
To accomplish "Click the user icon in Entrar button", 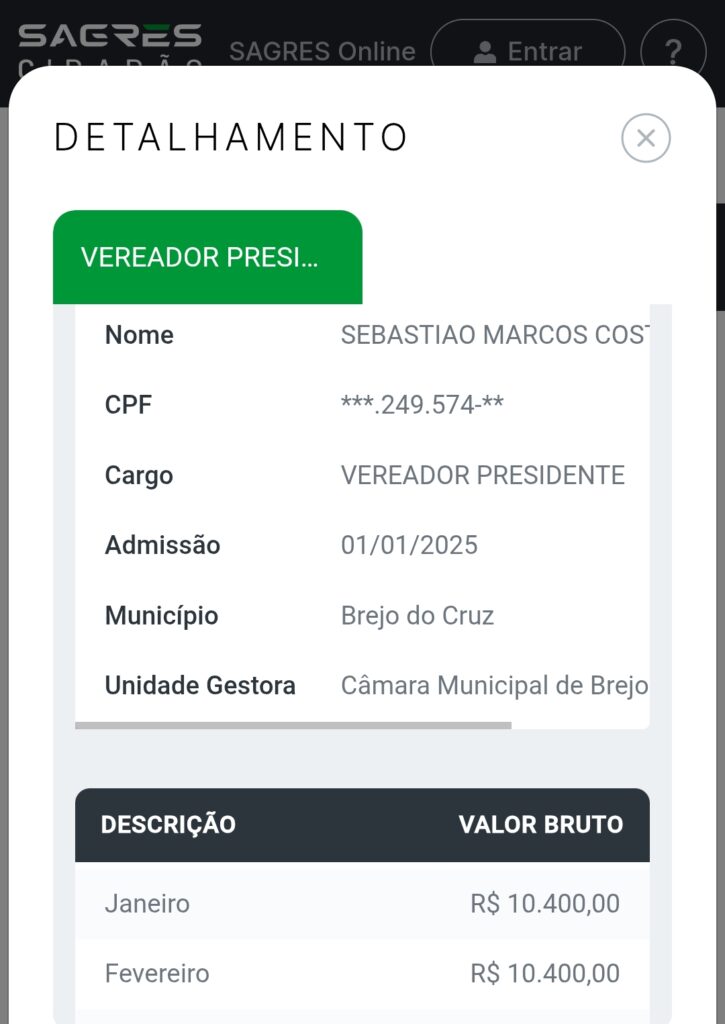I will (485, 52).
